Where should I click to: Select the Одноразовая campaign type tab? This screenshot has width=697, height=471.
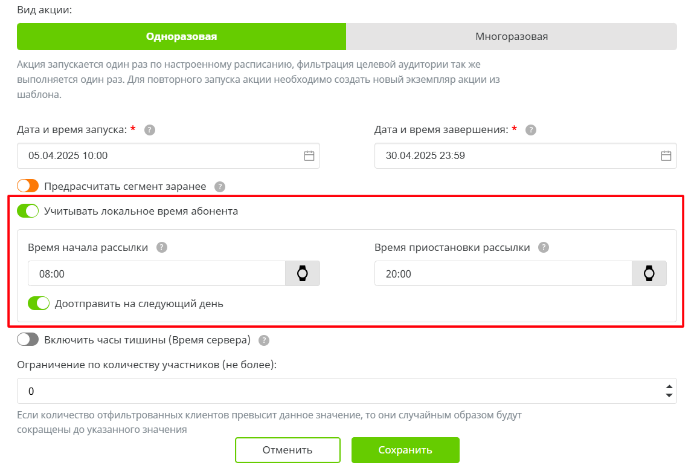pos(181,37)
